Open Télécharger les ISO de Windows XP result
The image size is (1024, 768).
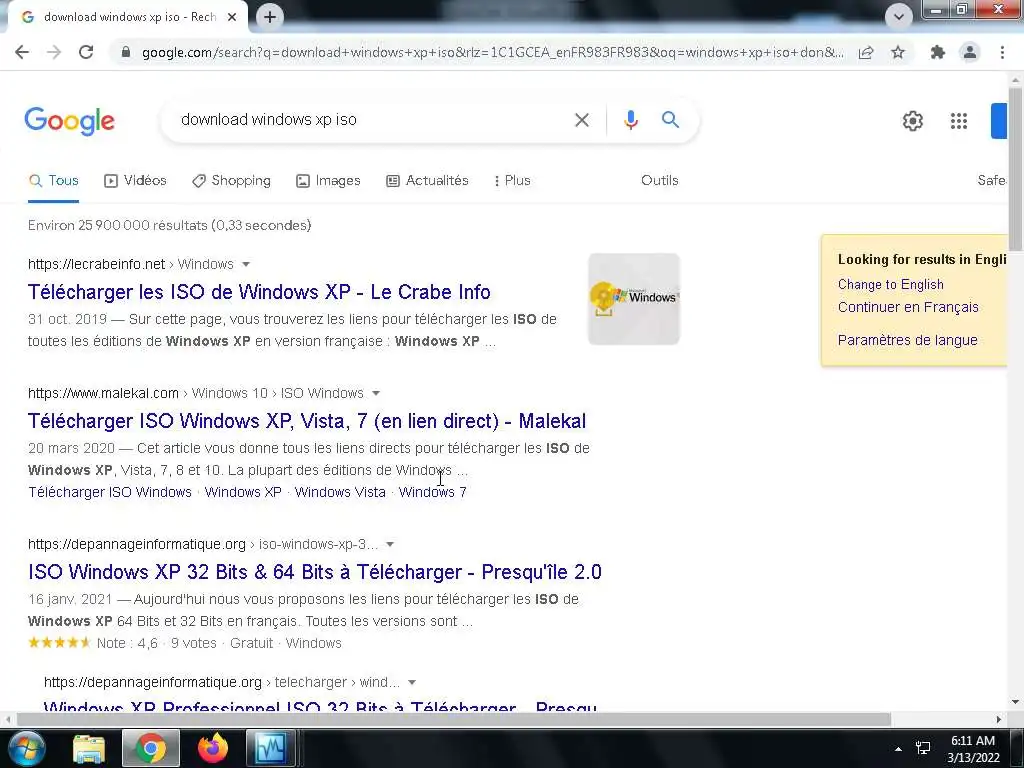pyautogui.click(x=259, y=292)
